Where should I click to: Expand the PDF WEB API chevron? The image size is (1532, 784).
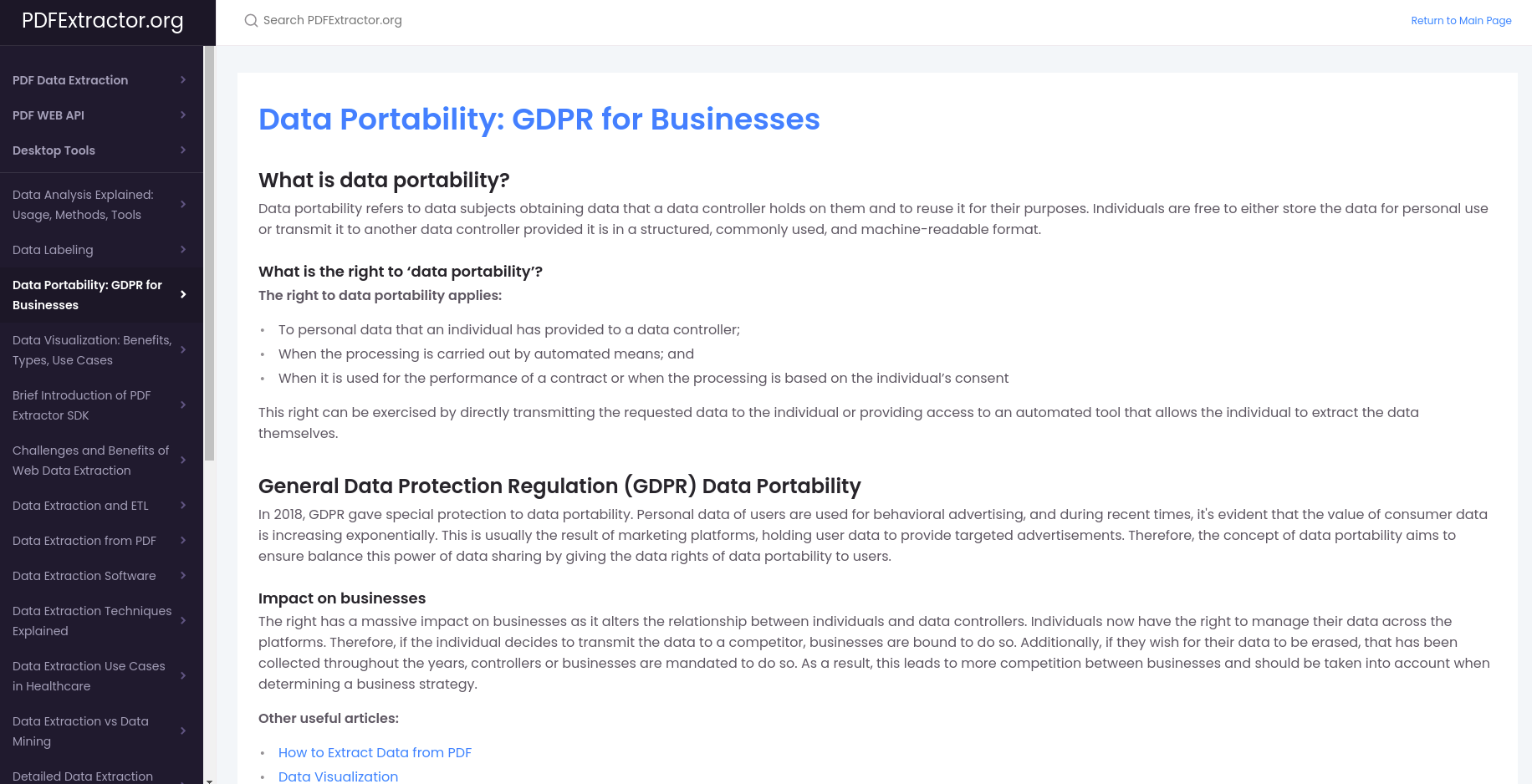(x=183, y=115)
